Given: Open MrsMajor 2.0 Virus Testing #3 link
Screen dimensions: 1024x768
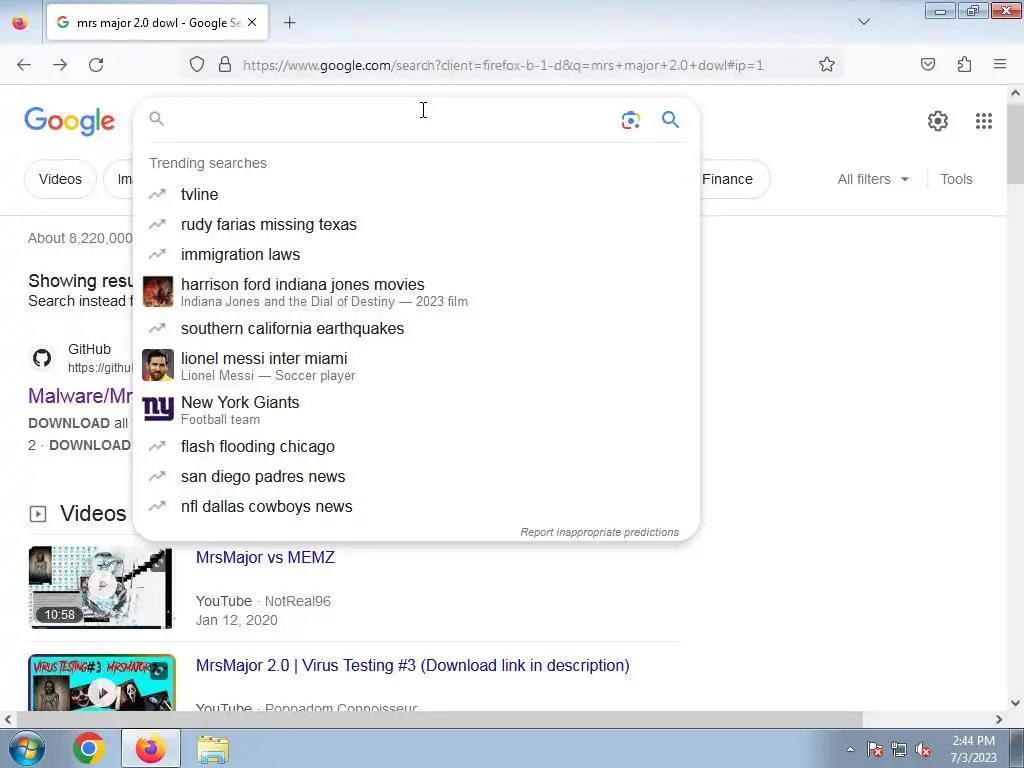Looking at the screenshot, I should pyautogui.click(x=413, y=665).
